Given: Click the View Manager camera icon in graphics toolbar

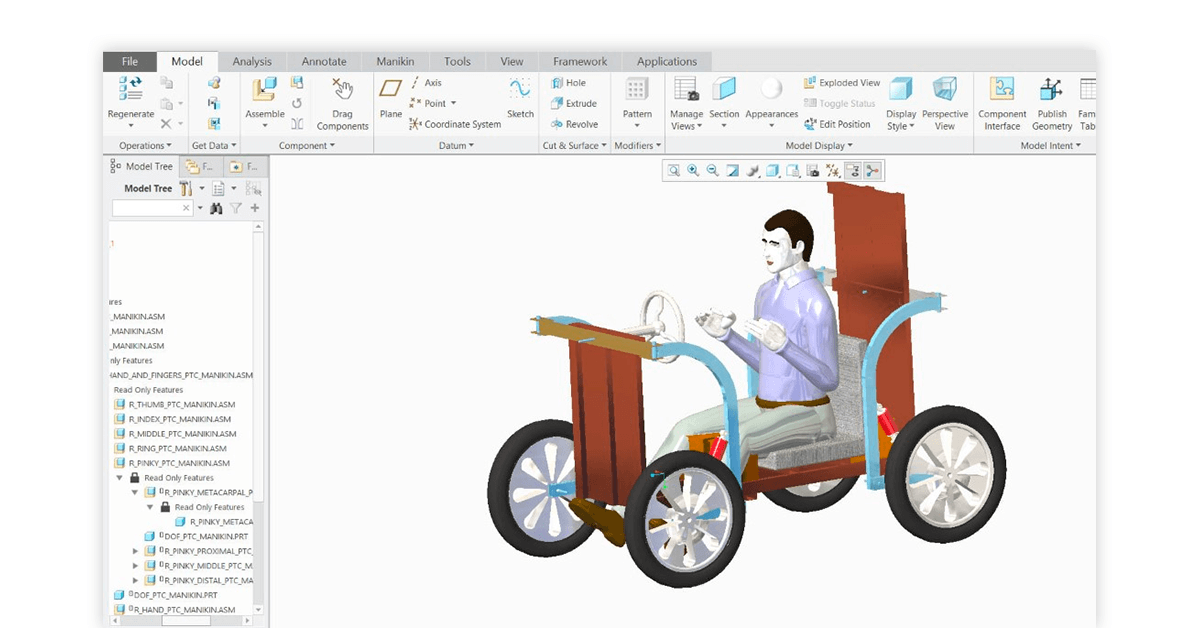Looking at the screenshot, I should click(813, 171).
